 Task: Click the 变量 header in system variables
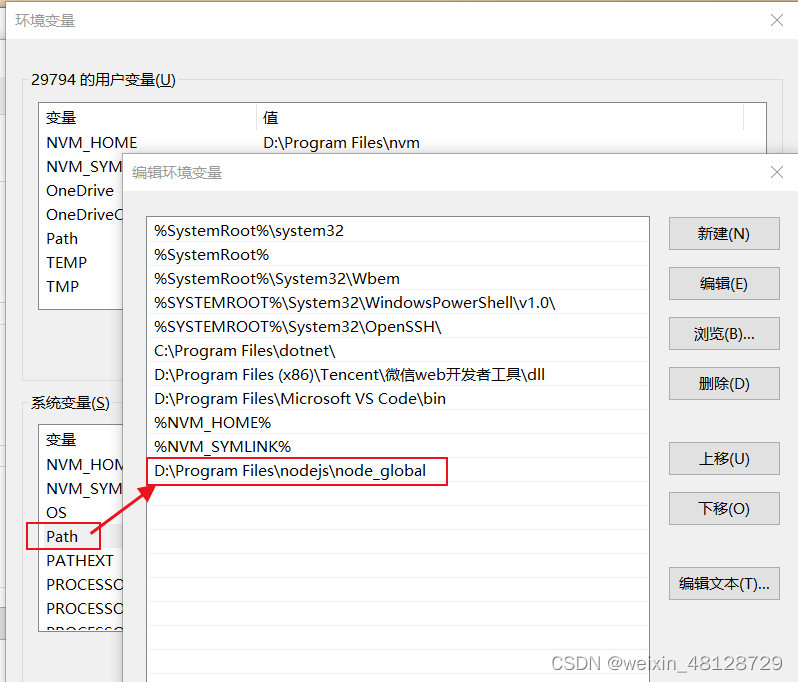(x=61, y=439)
